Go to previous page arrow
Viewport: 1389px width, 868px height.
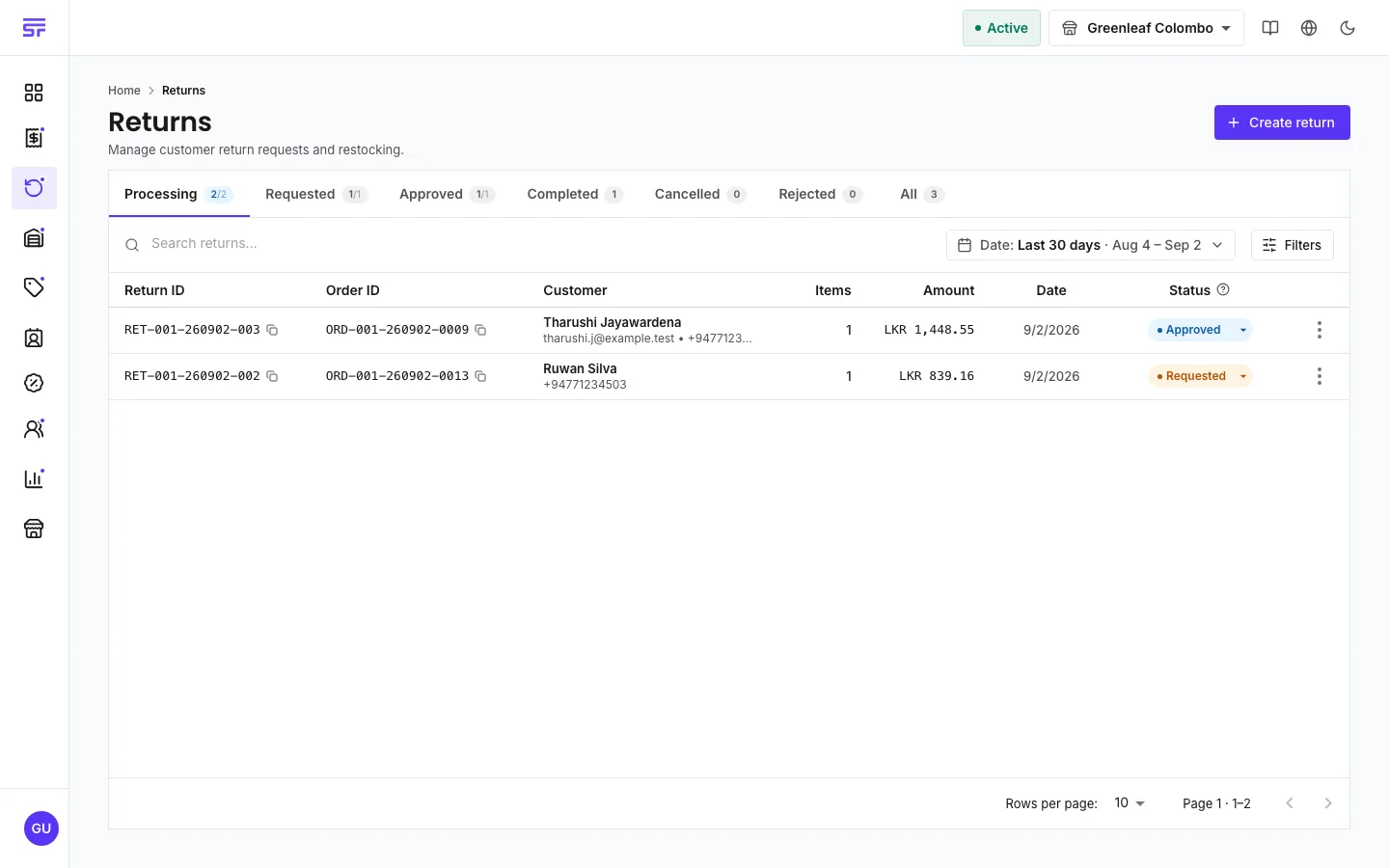[1290, 803]
